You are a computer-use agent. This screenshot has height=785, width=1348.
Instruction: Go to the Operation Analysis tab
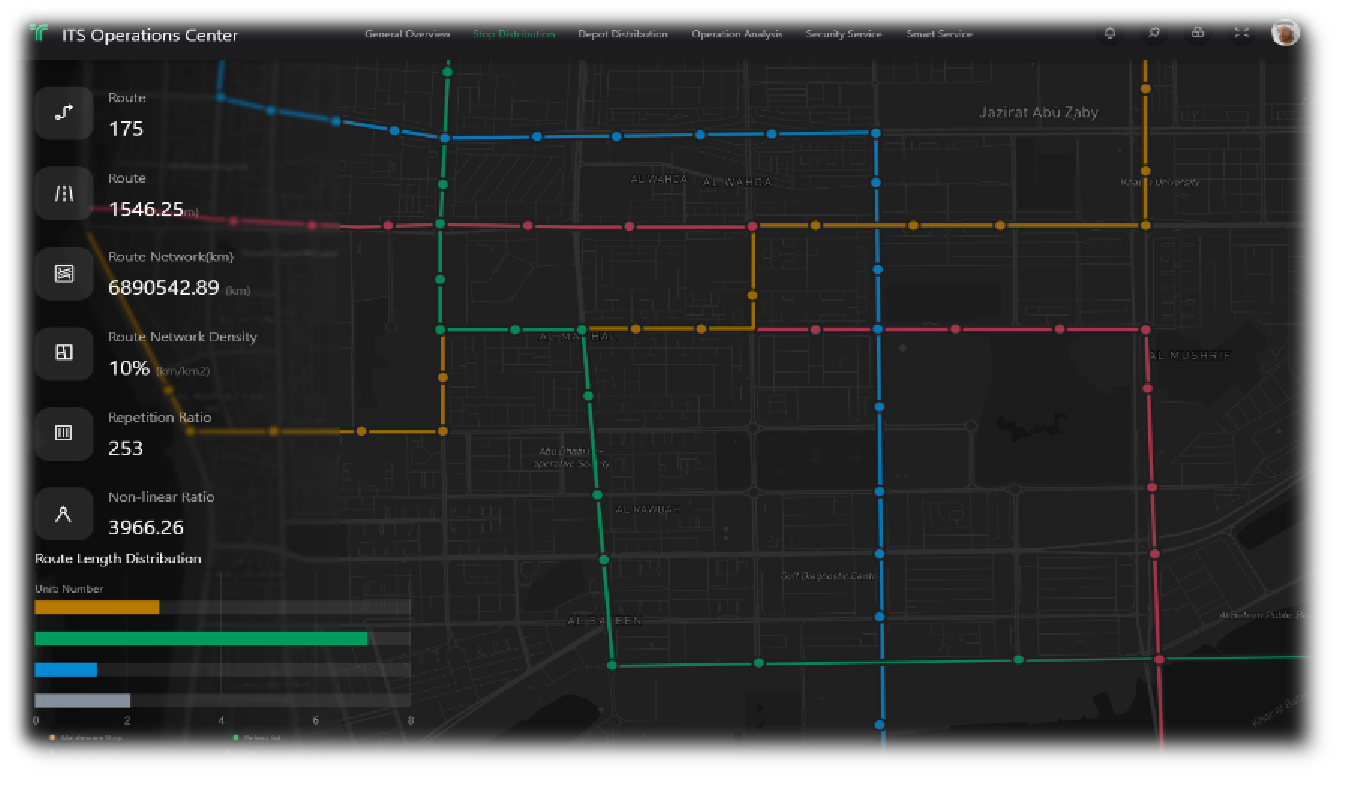click(736, 34)
